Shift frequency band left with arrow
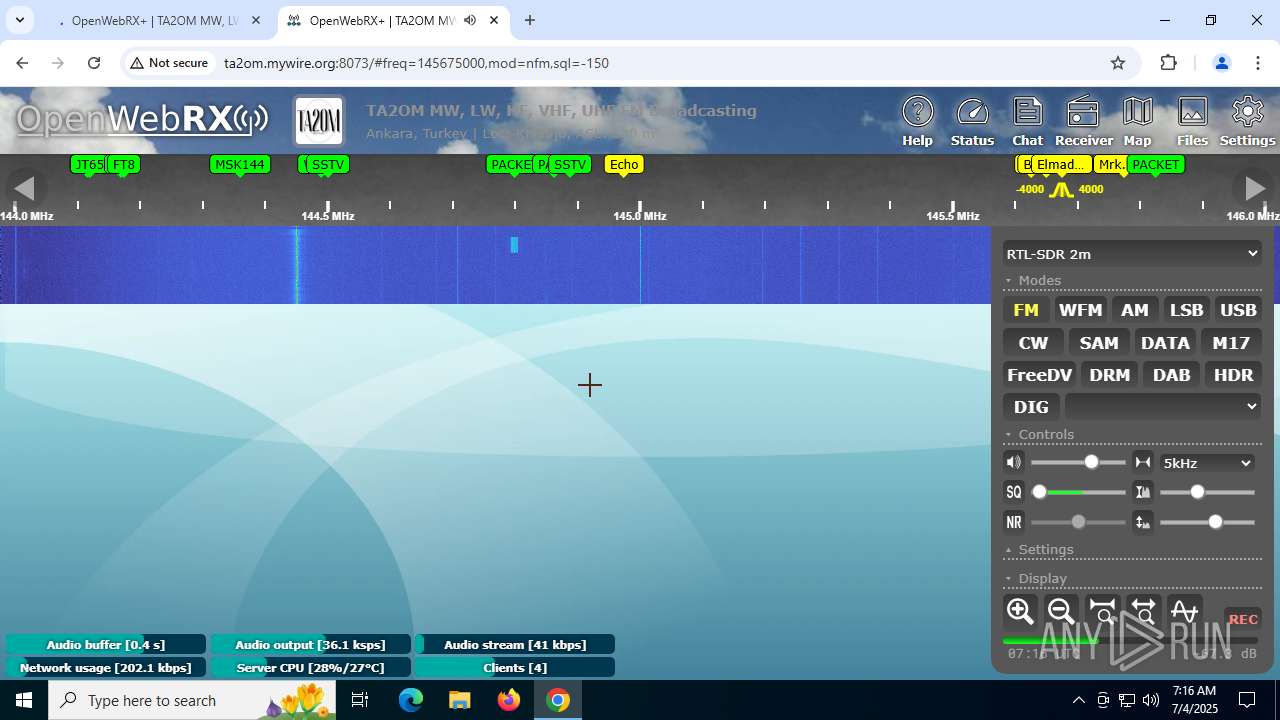The image size is (1280, 720). [x=24, y=188]
